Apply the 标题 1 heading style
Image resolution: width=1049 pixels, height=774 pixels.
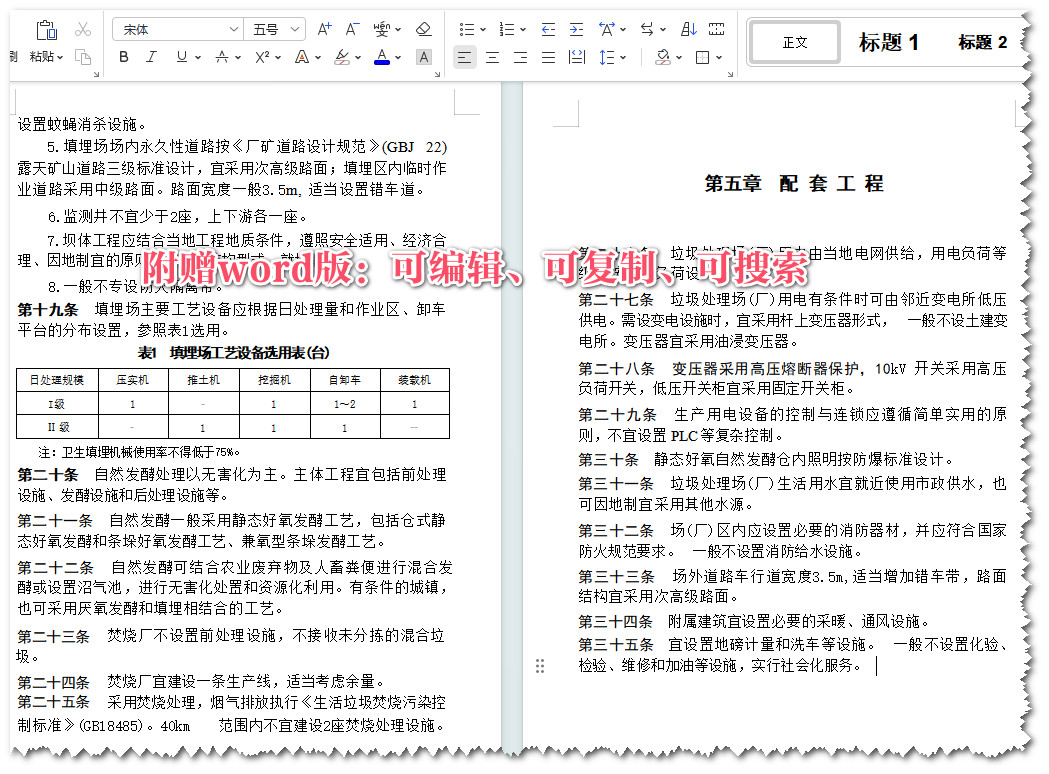pyautogui.click(x=888, y=43)
